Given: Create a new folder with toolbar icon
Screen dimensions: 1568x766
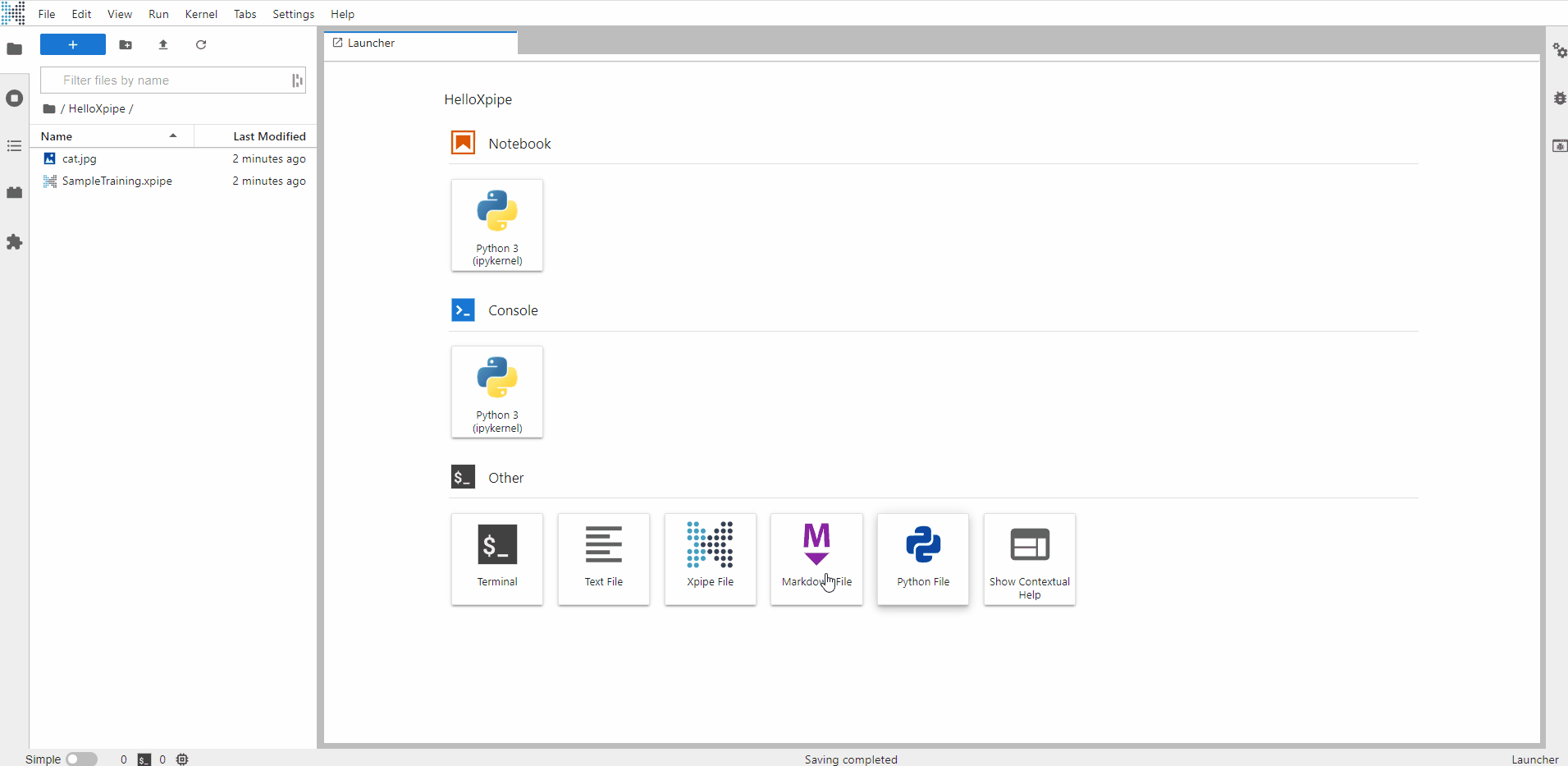Looking at the screenshot, I should [126, 44].
